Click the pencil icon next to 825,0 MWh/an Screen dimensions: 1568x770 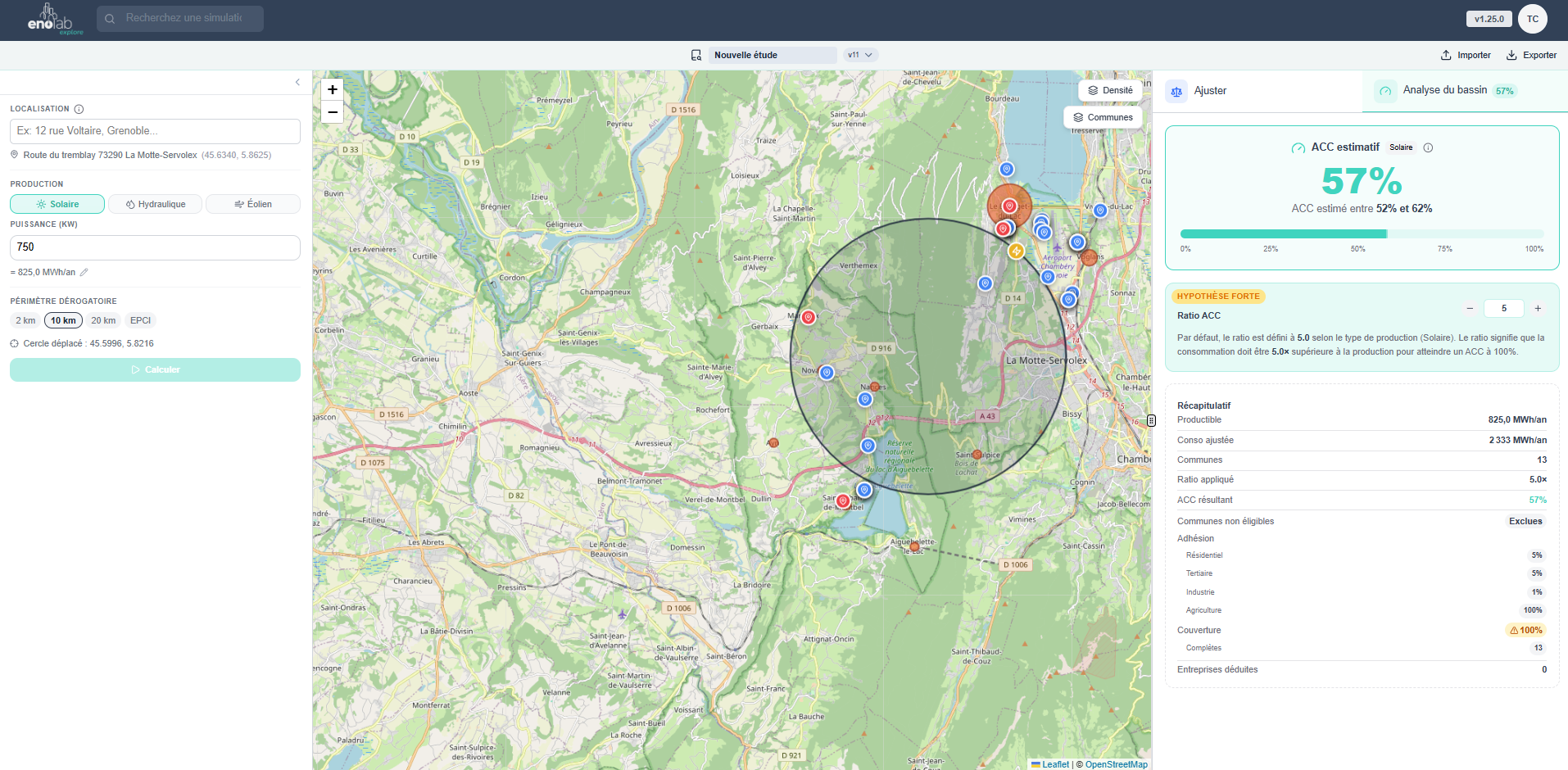84,272
